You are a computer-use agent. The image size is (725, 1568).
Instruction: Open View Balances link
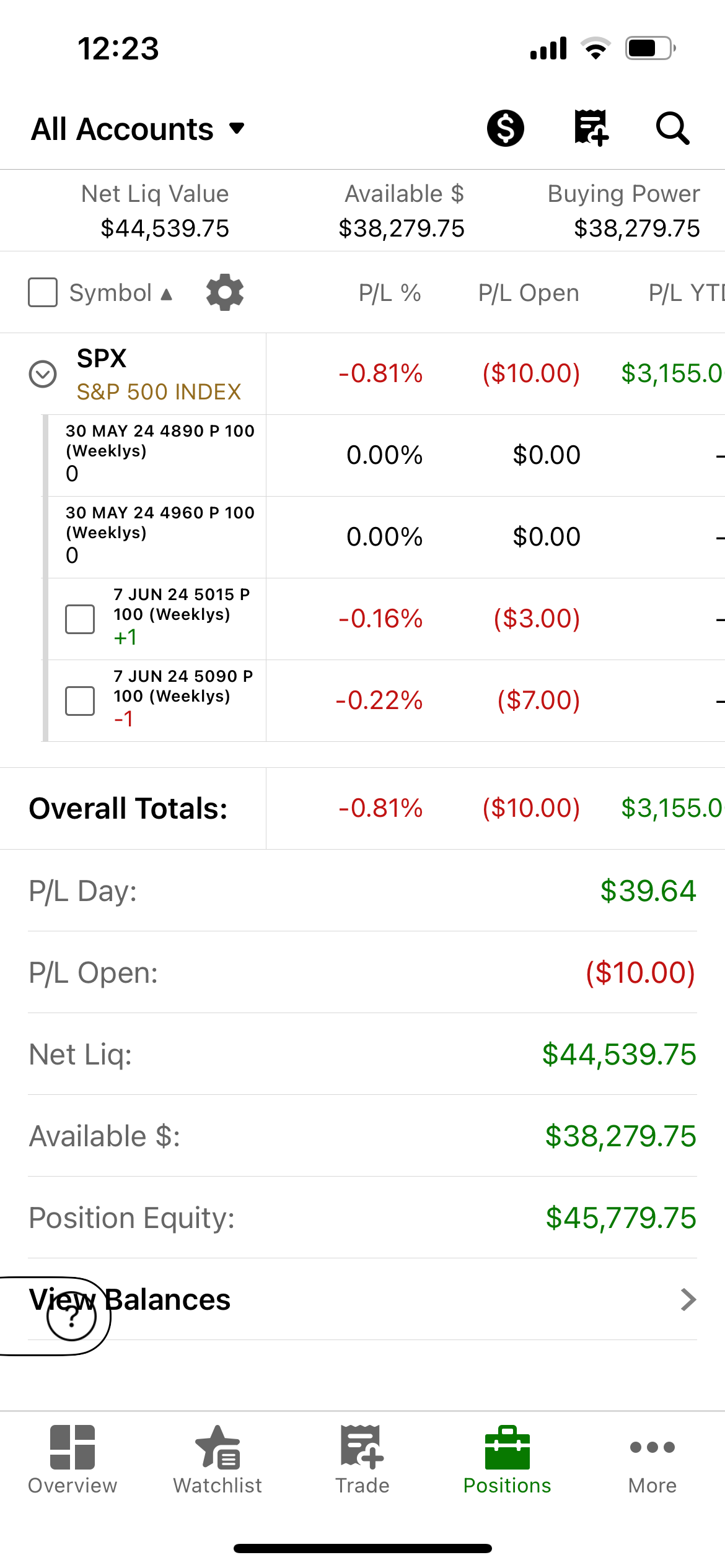(362, 1299)
